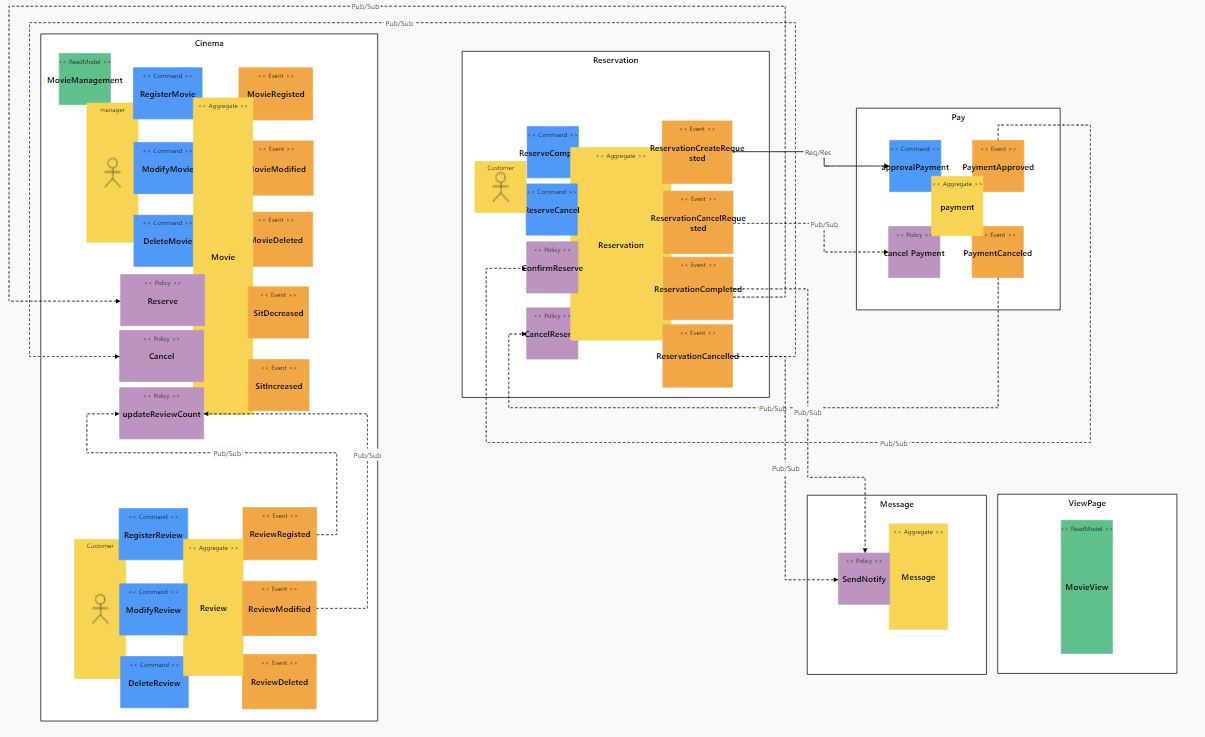Select the Message aggregate sticky
This screenshot has width=1205, height=737.
(x=918, y=577)
